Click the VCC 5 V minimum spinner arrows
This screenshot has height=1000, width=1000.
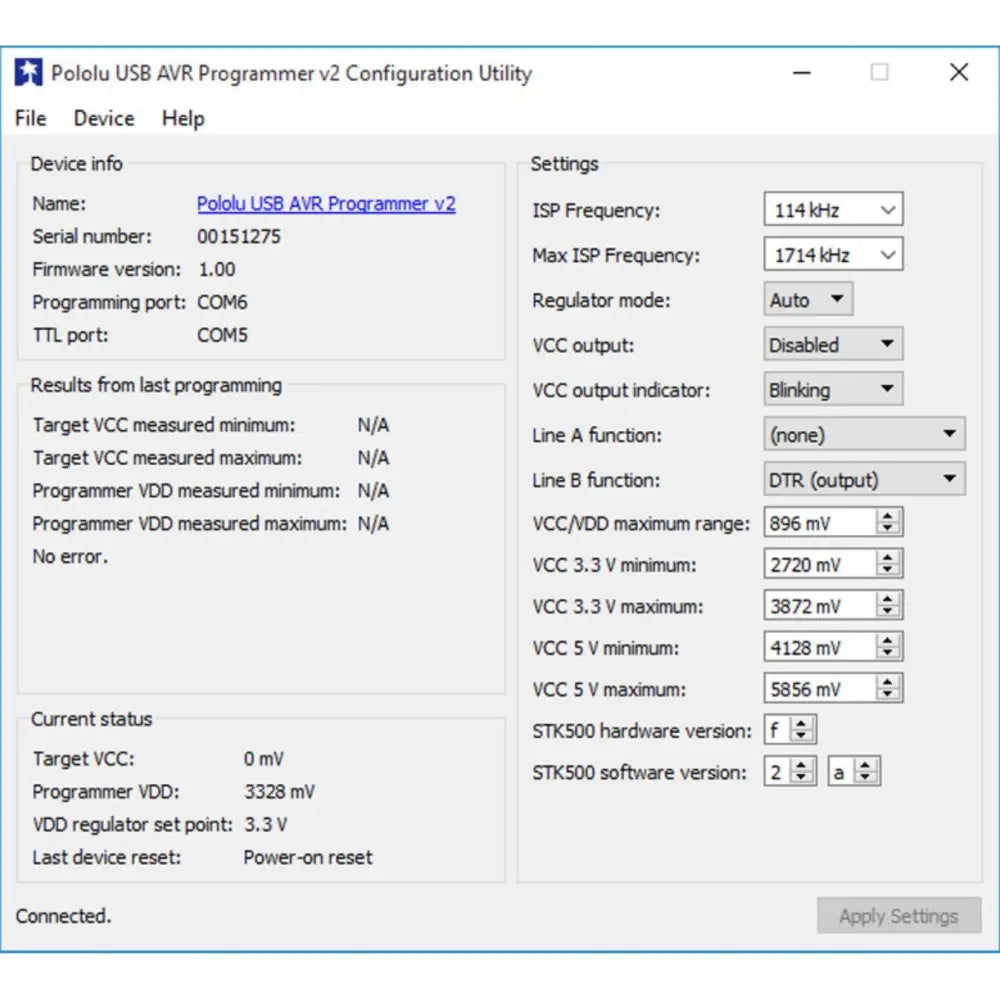[x=888, y=648]
